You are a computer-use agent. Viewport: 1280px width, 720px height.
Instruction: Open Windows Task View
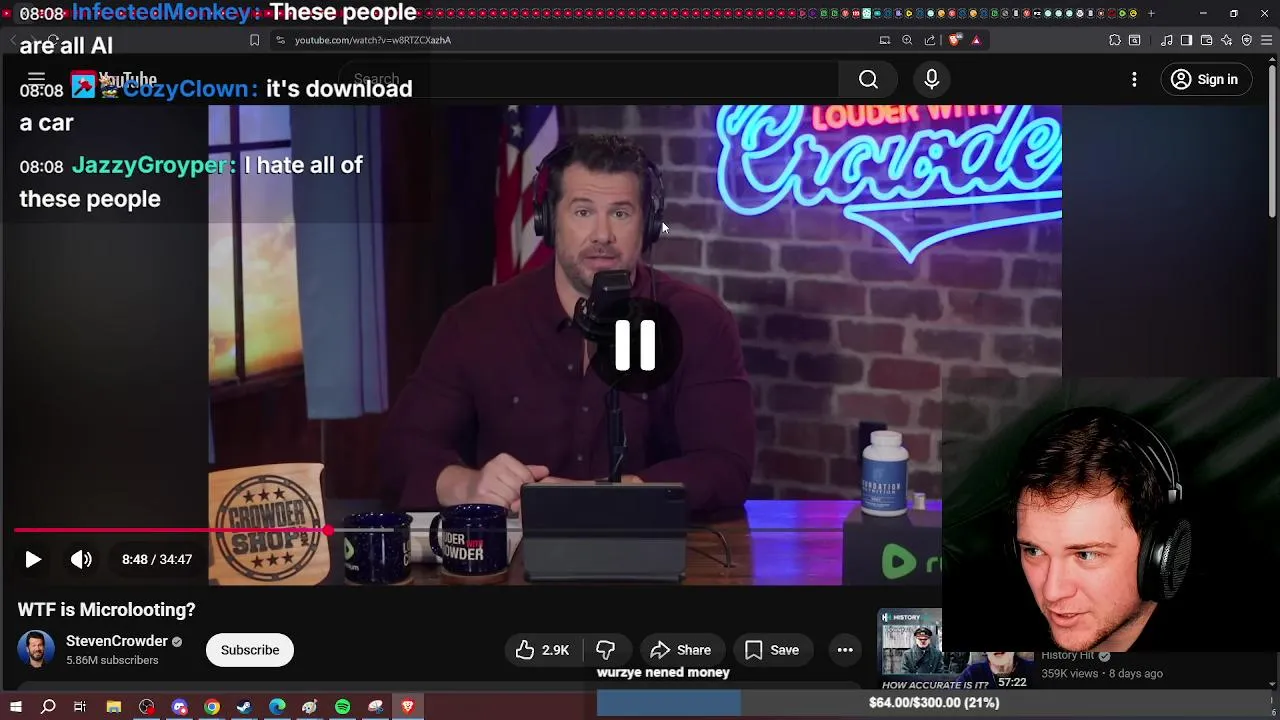(80, 707)
